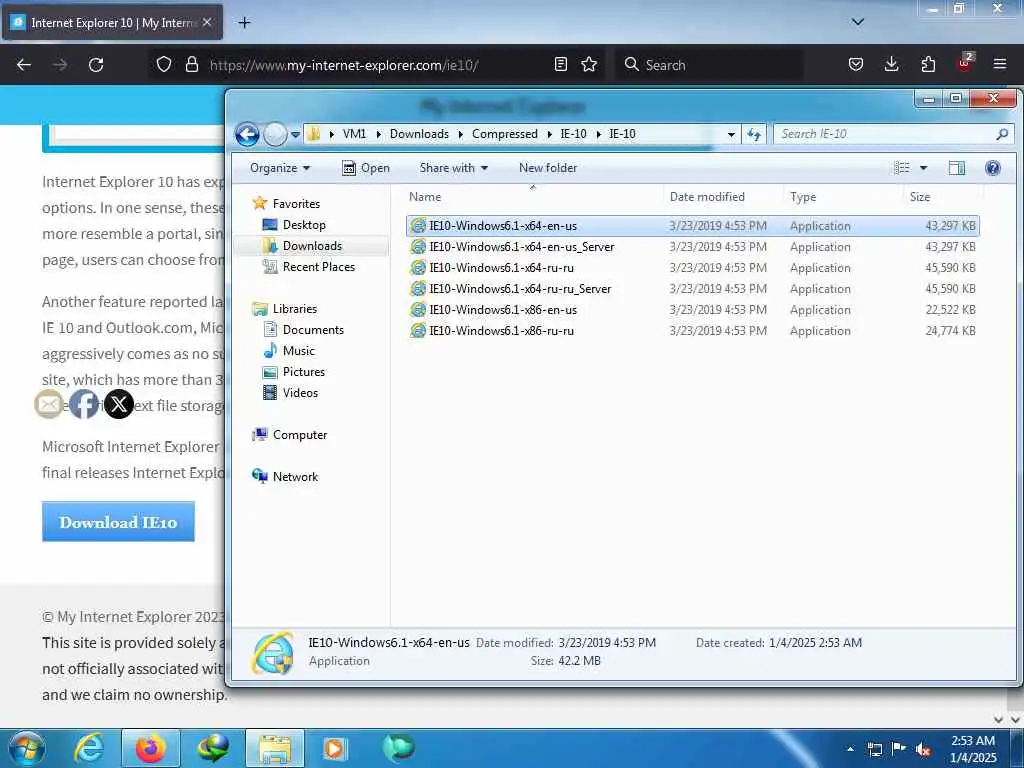Open Firefox hamburger menu
The width and height of the screenshot is (1024, 768).
(999, 64)
